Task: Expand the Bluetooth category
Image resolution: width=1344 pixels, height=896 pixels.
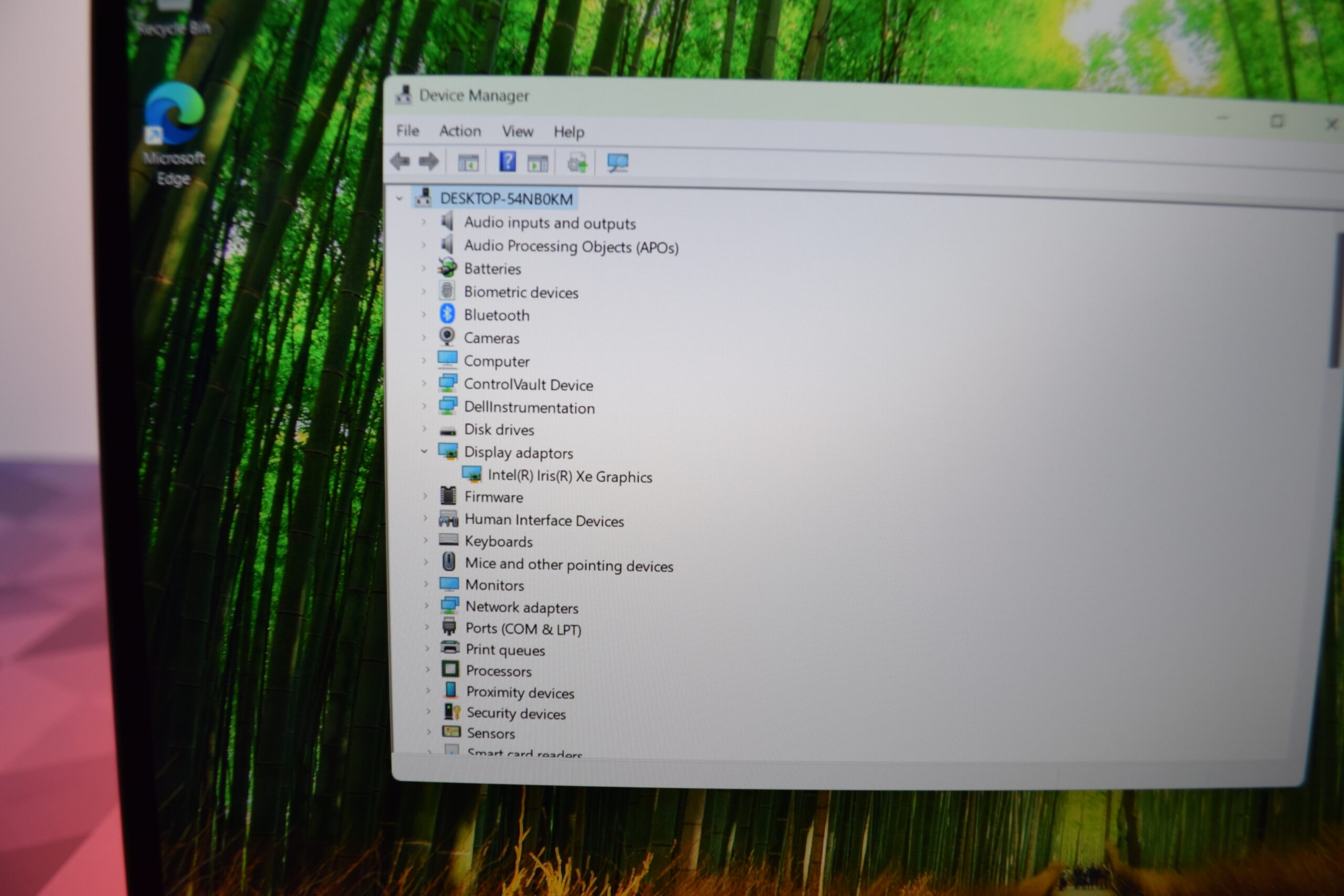Action: 424,314
